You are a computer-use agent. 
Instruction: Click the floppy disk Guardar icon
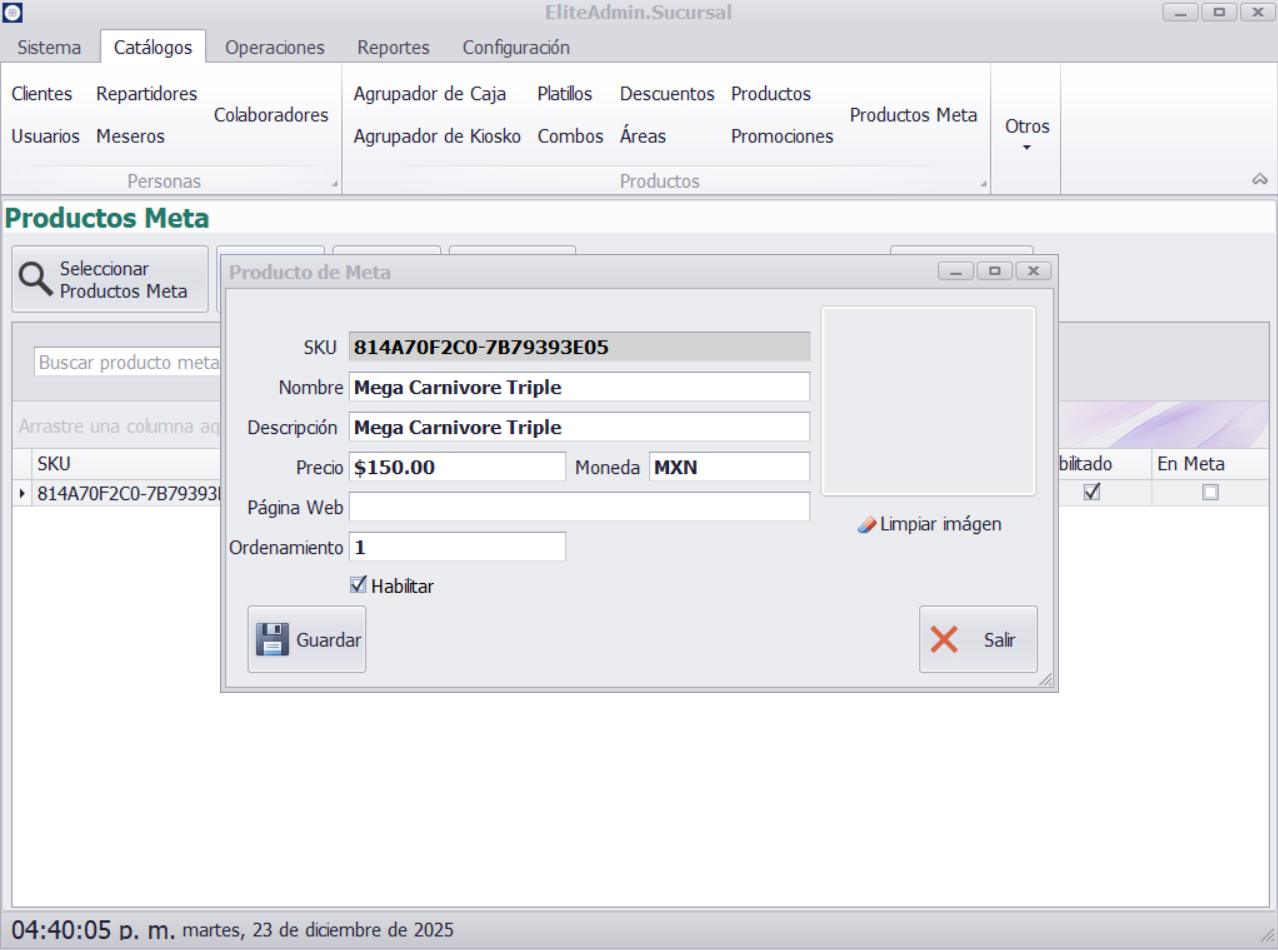(272, 639)
